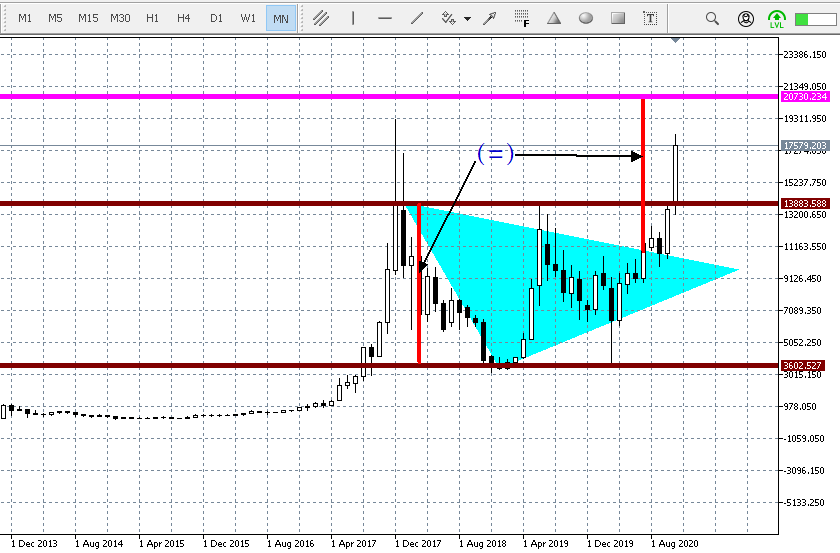Screen dimensions: 840x553
Task: Select the Andrews pitchfork tool icon
Action: coord(448,18)
